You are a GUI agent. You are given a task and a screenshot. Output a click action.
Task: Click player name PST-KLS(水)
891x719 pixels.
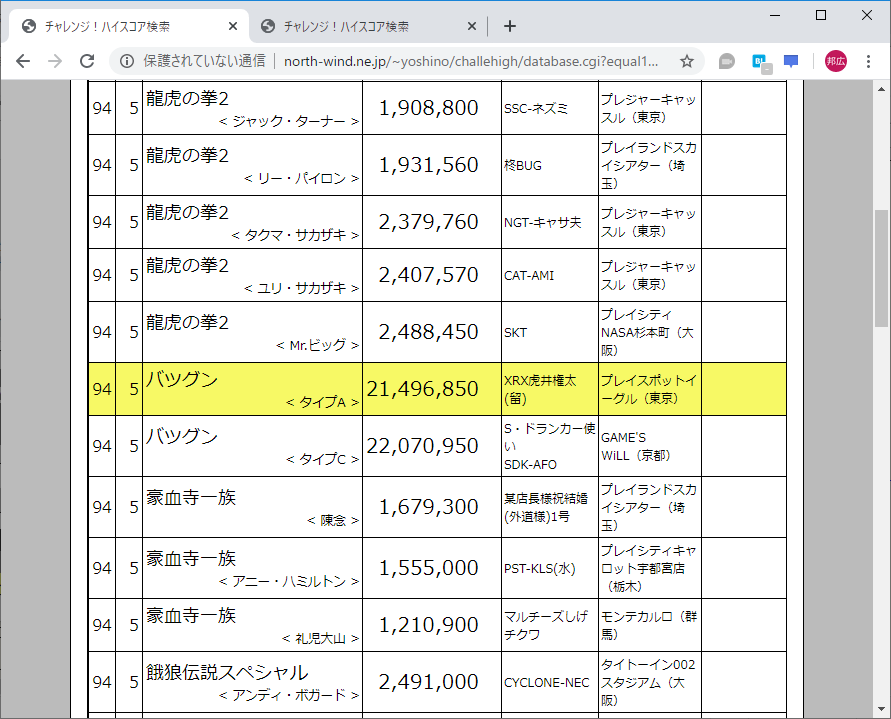tap(540, 568)
